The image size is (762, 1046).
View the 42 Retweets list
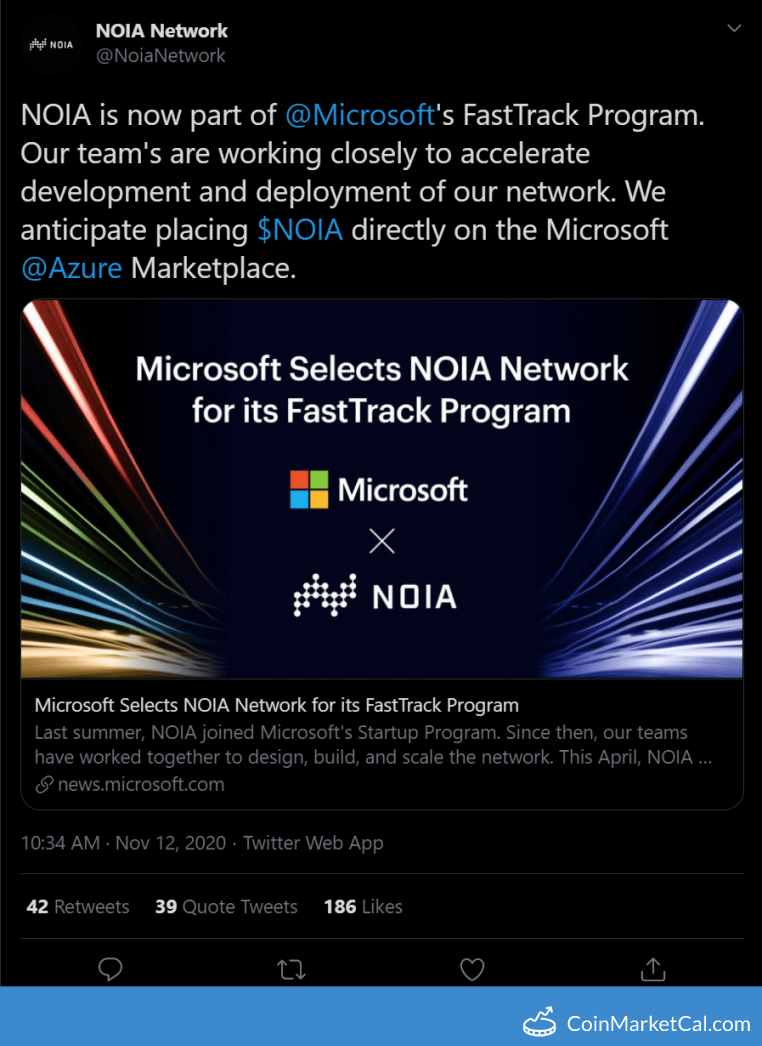pos(77,907)
